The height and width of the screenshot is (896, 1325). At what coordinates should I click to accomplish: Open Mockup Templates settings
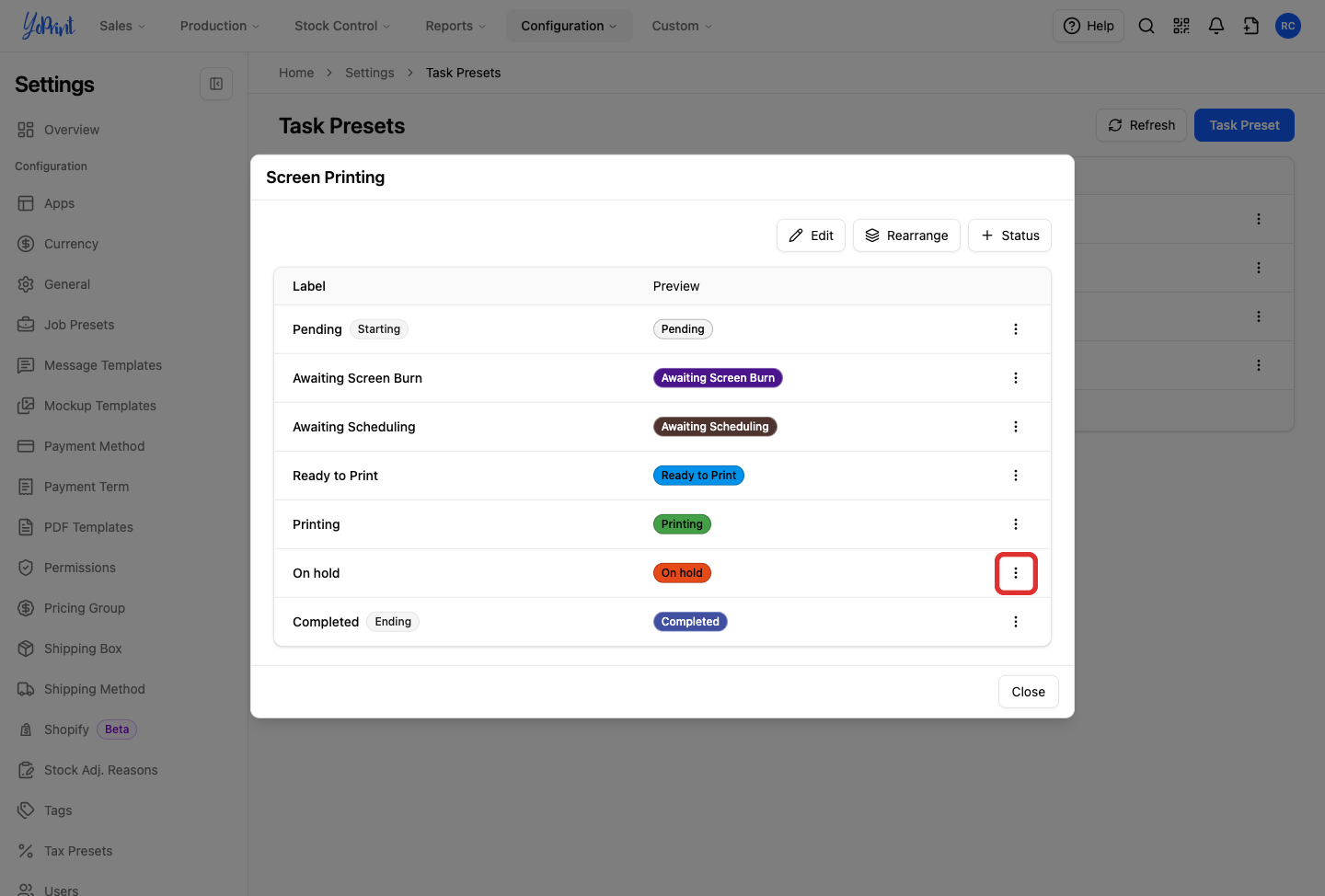(x=100, y=406)
